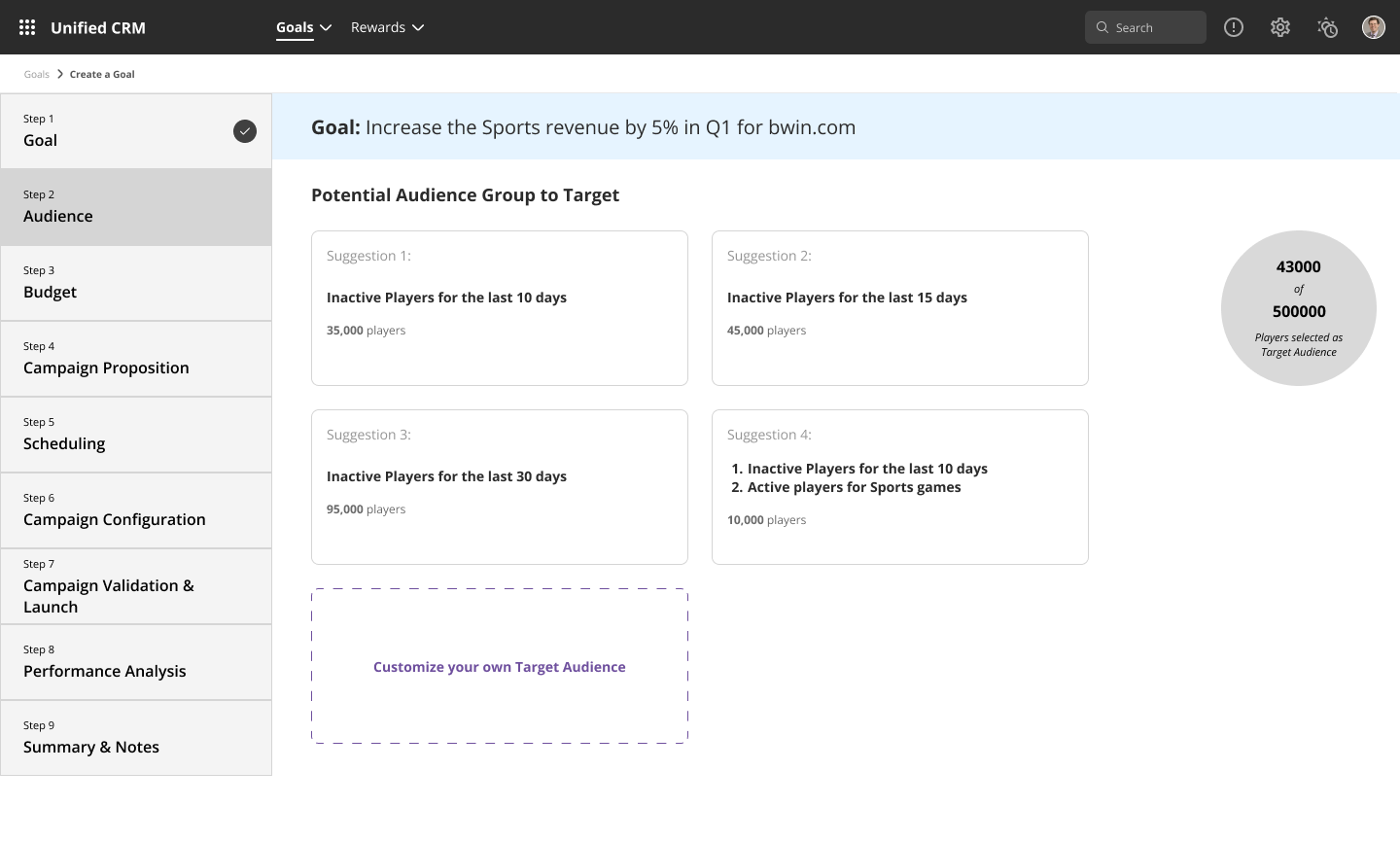Click the magnifier icon in search box
1400x841 pixels.
(x=1102, y=27)
